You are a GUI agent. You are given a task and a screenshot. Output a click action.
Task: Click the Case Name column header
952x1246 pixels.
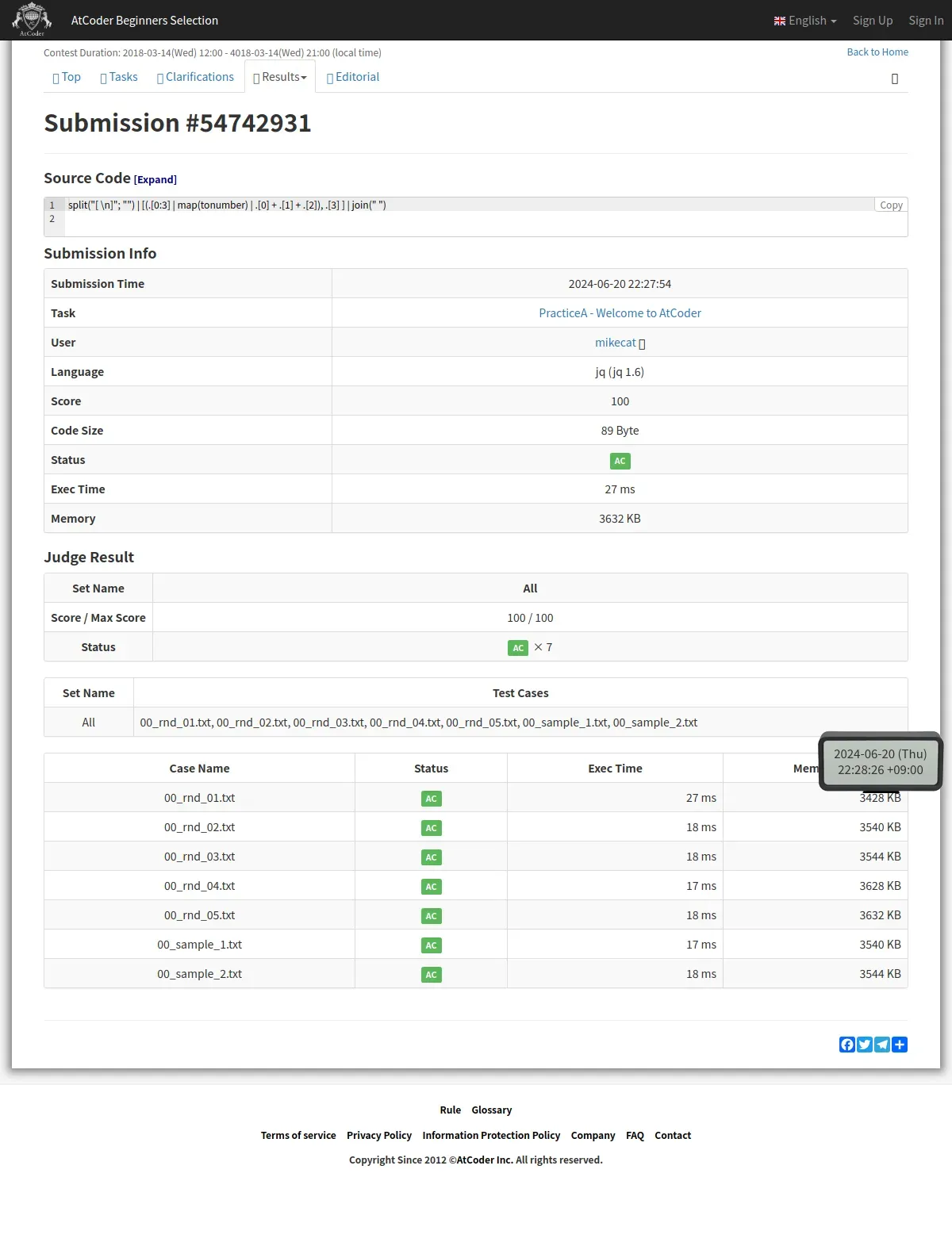(199, 769)
